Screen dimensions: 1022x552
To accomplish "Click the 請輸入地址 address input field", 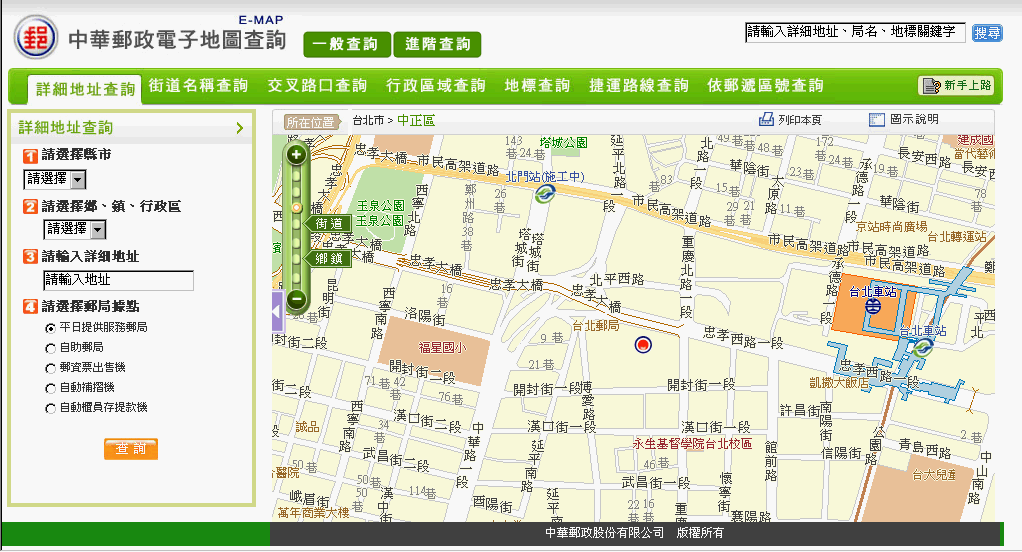I will tap(119, 280).
